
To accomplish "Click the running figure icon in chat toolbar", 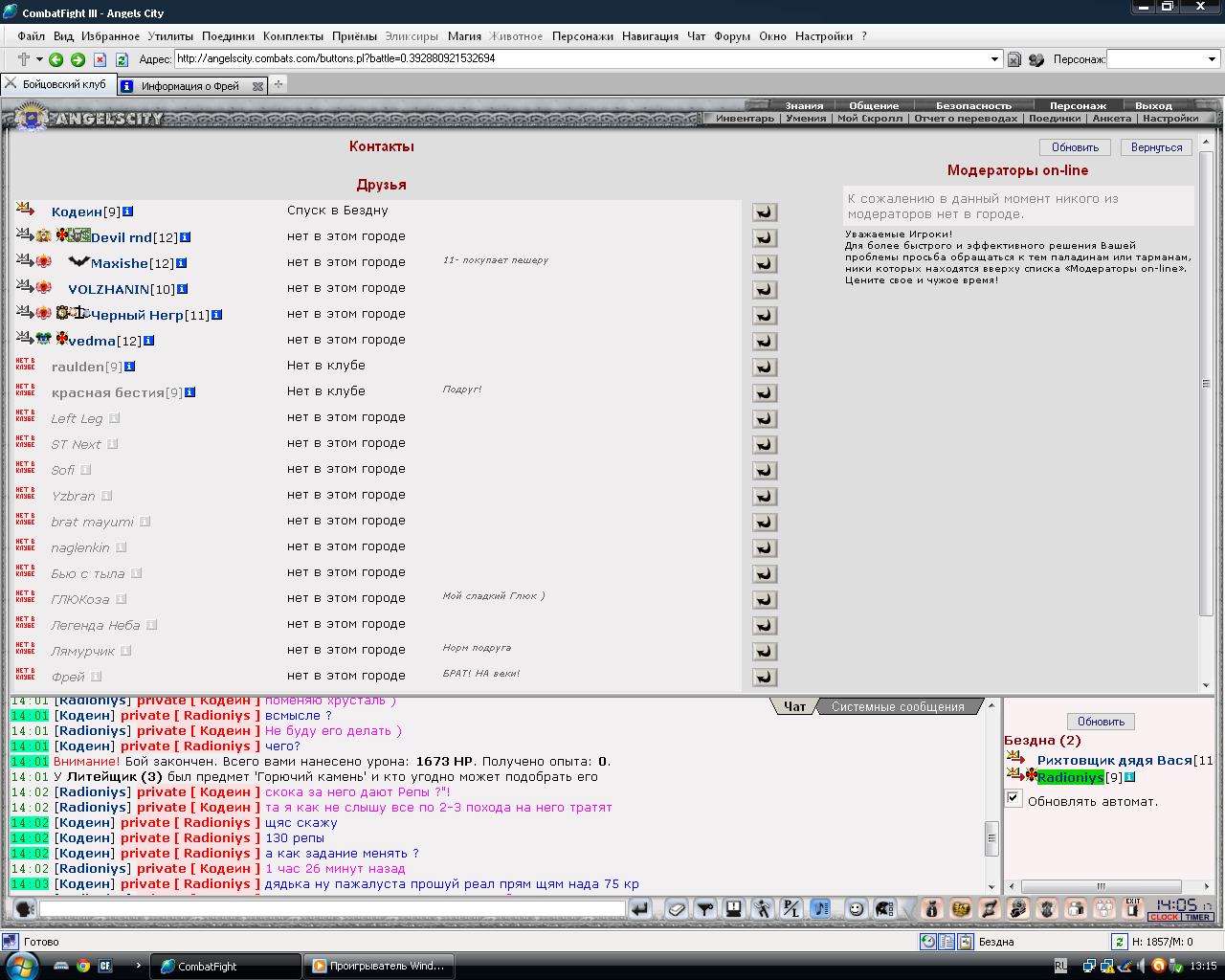I will tap(763, 908).
